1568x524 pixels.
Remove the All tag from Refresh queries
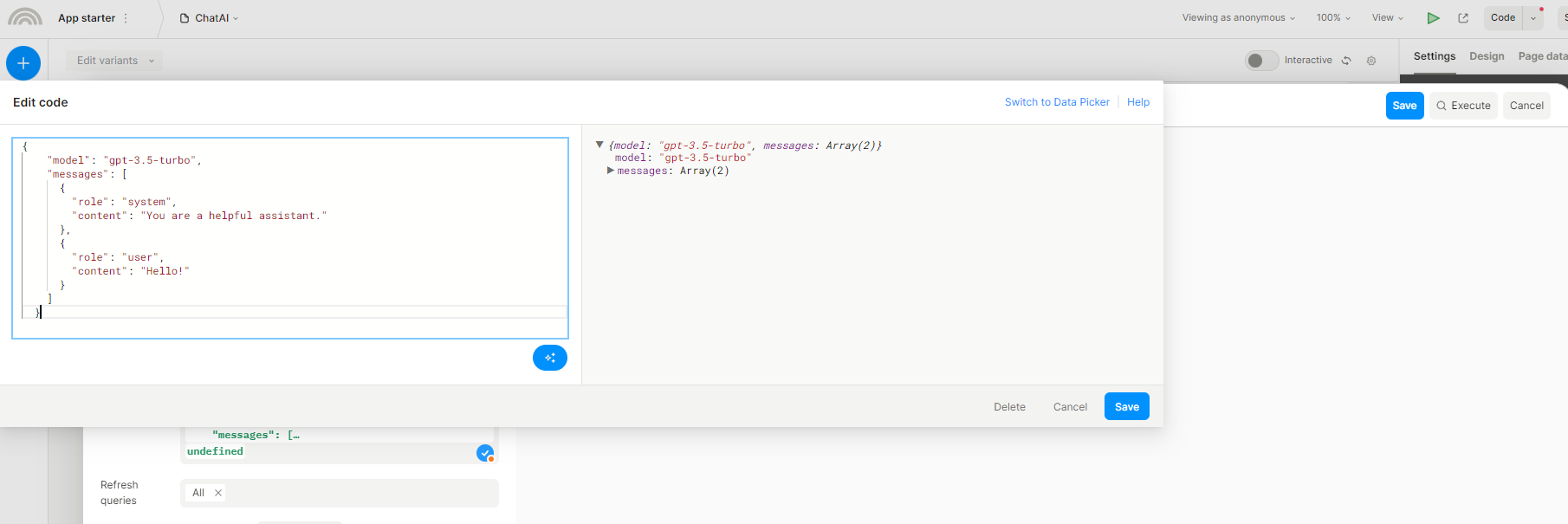point(218,493)
